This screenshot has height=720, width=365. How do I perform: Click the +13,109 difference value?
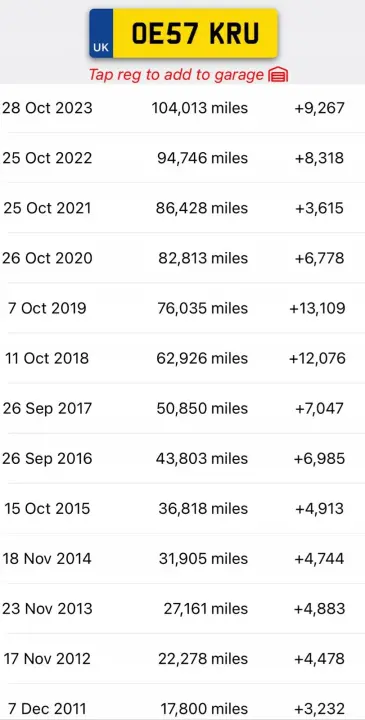tap(317, 308)
